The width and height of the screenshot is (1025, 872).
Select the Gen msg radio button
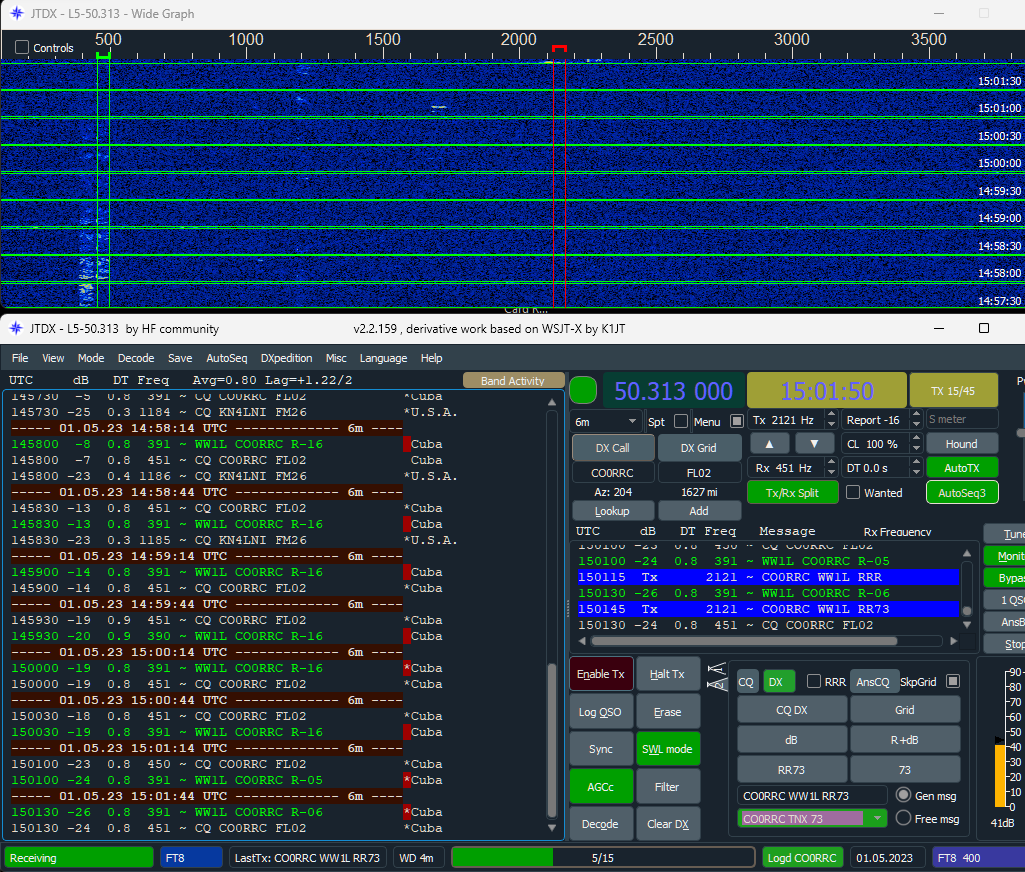(903, 795)
